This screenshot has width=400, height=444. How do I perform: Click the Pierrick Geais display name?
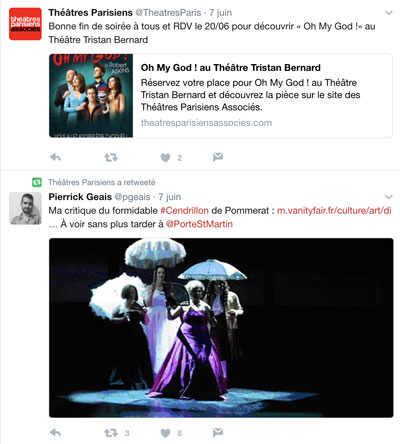click(80, 197)
